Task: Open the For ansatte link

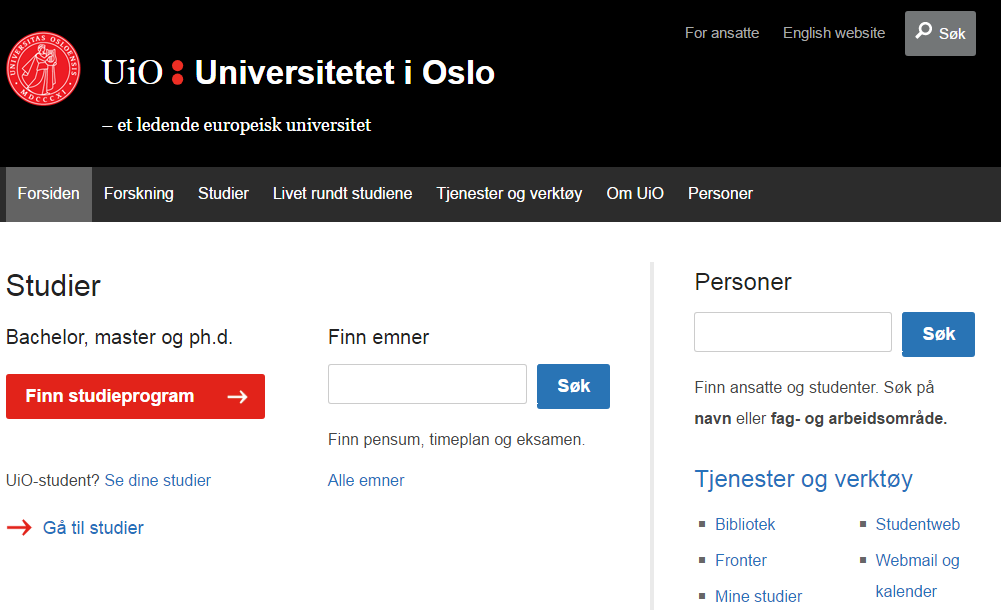Action: (x=722, y=33)
